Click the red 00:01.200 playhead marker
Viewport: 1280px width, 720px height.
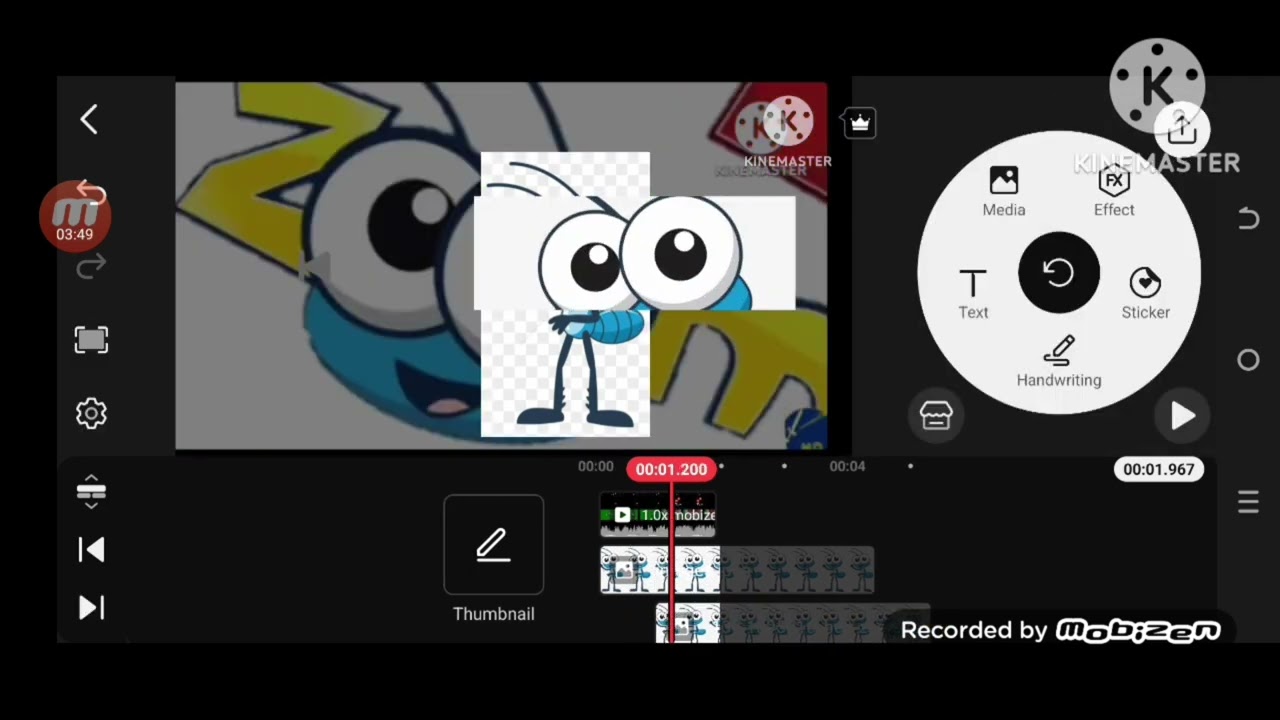point(671,469)
